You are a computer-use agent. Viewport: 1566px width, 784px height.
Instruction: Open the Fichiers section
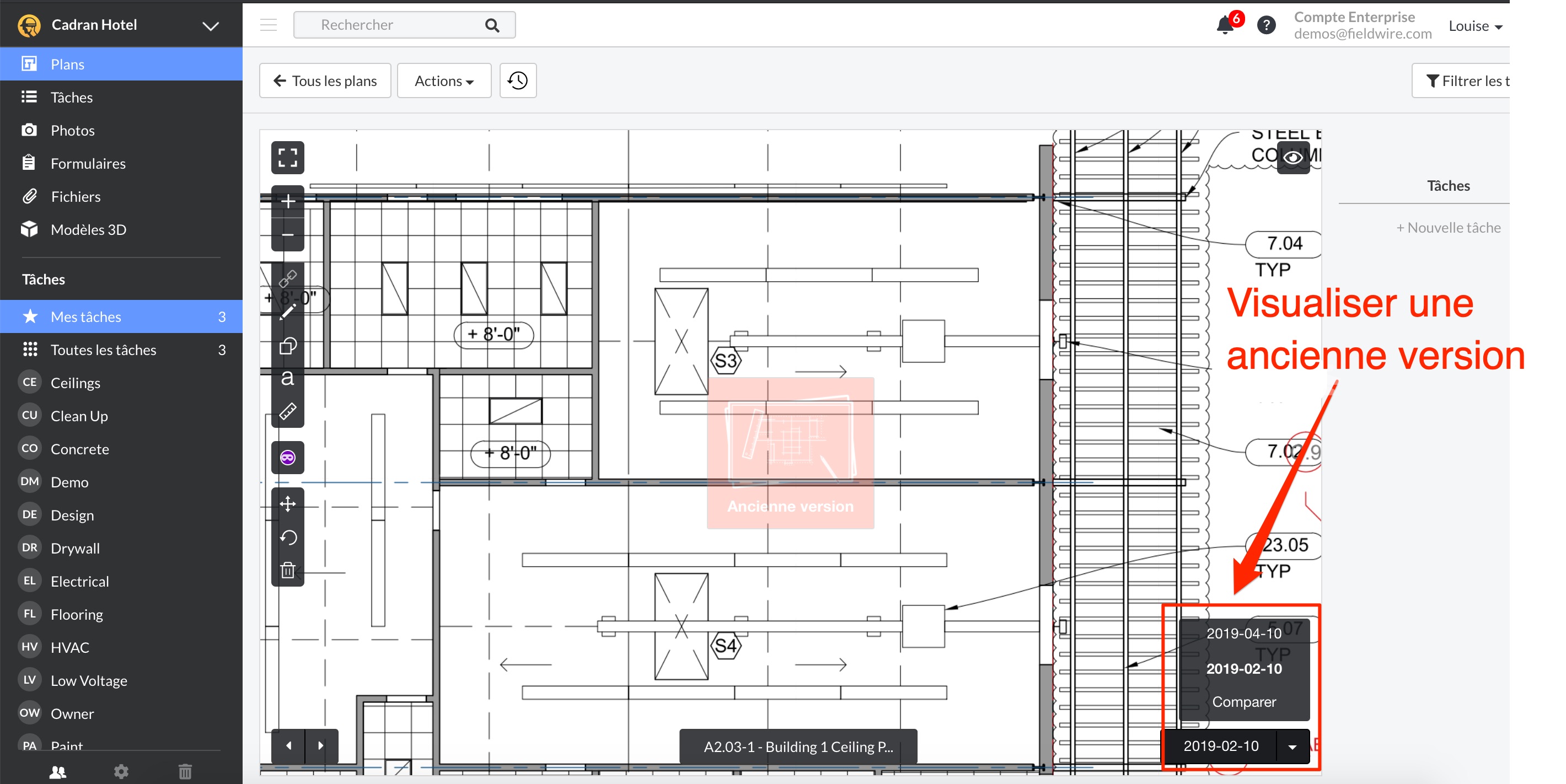[121, 196]
